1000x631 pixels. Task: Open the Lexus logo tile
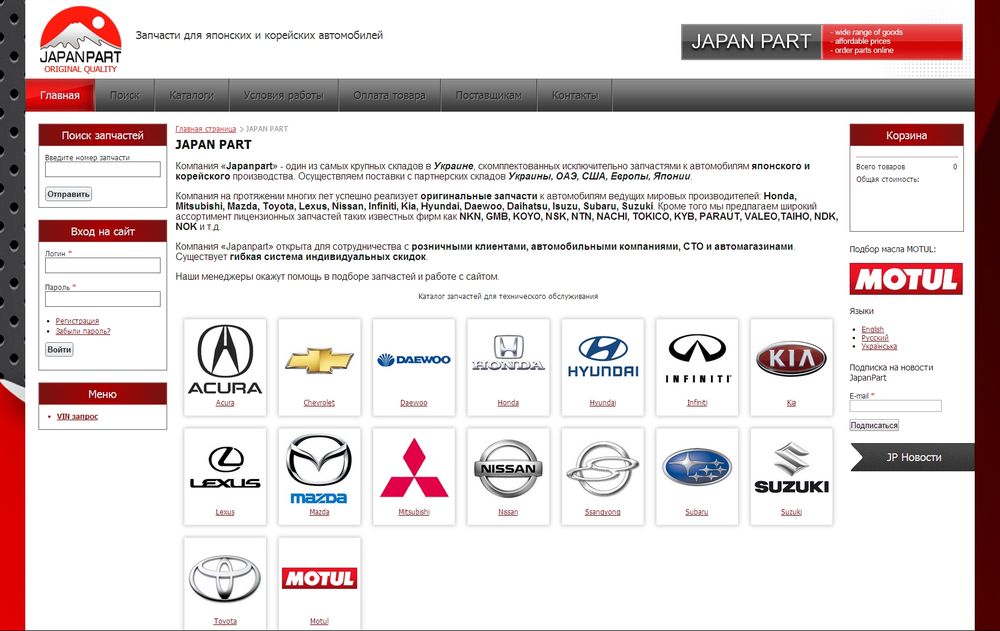tap(225, 467)
